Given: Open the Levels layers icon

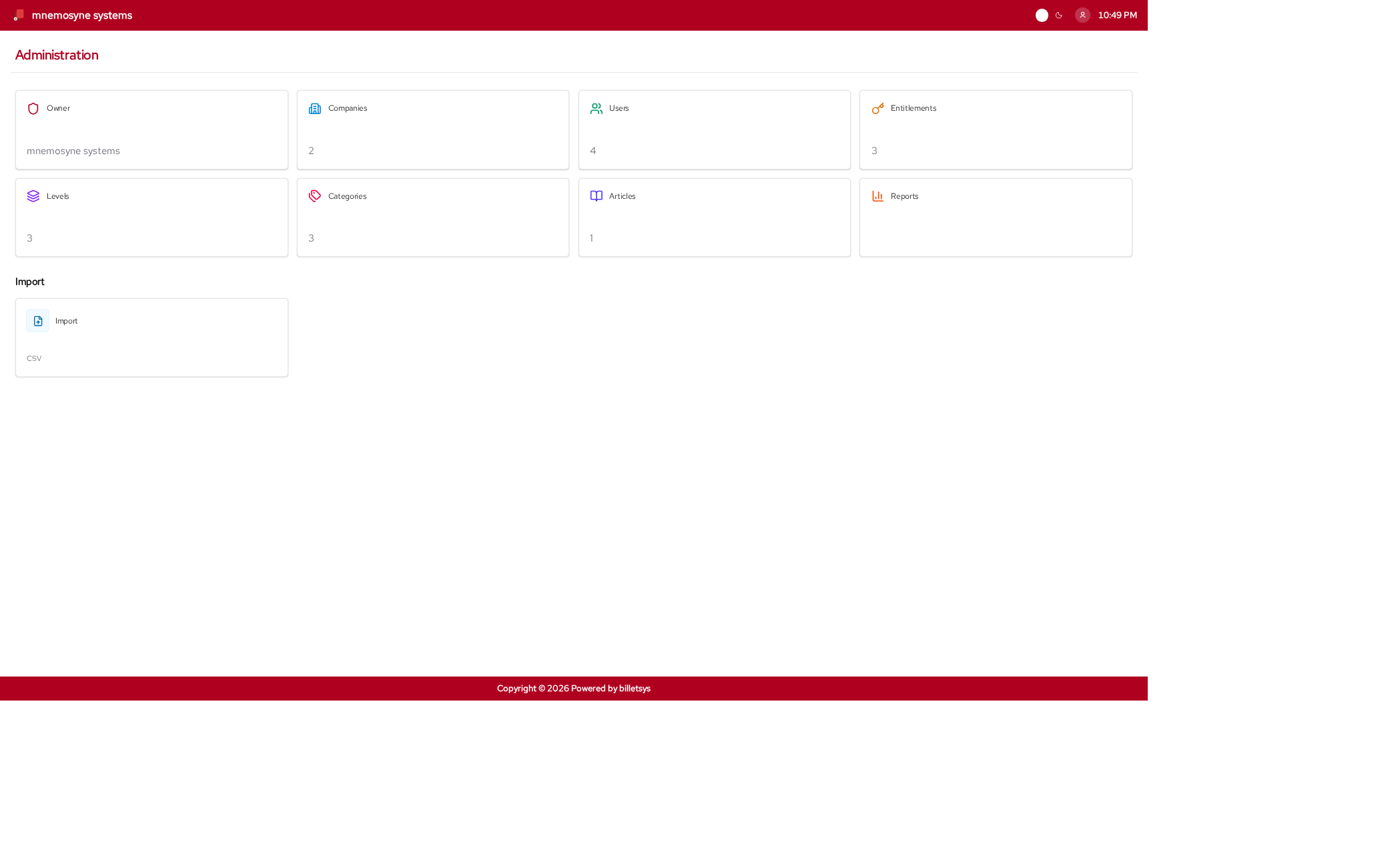Looking at the screenshot, I should 33,196.
